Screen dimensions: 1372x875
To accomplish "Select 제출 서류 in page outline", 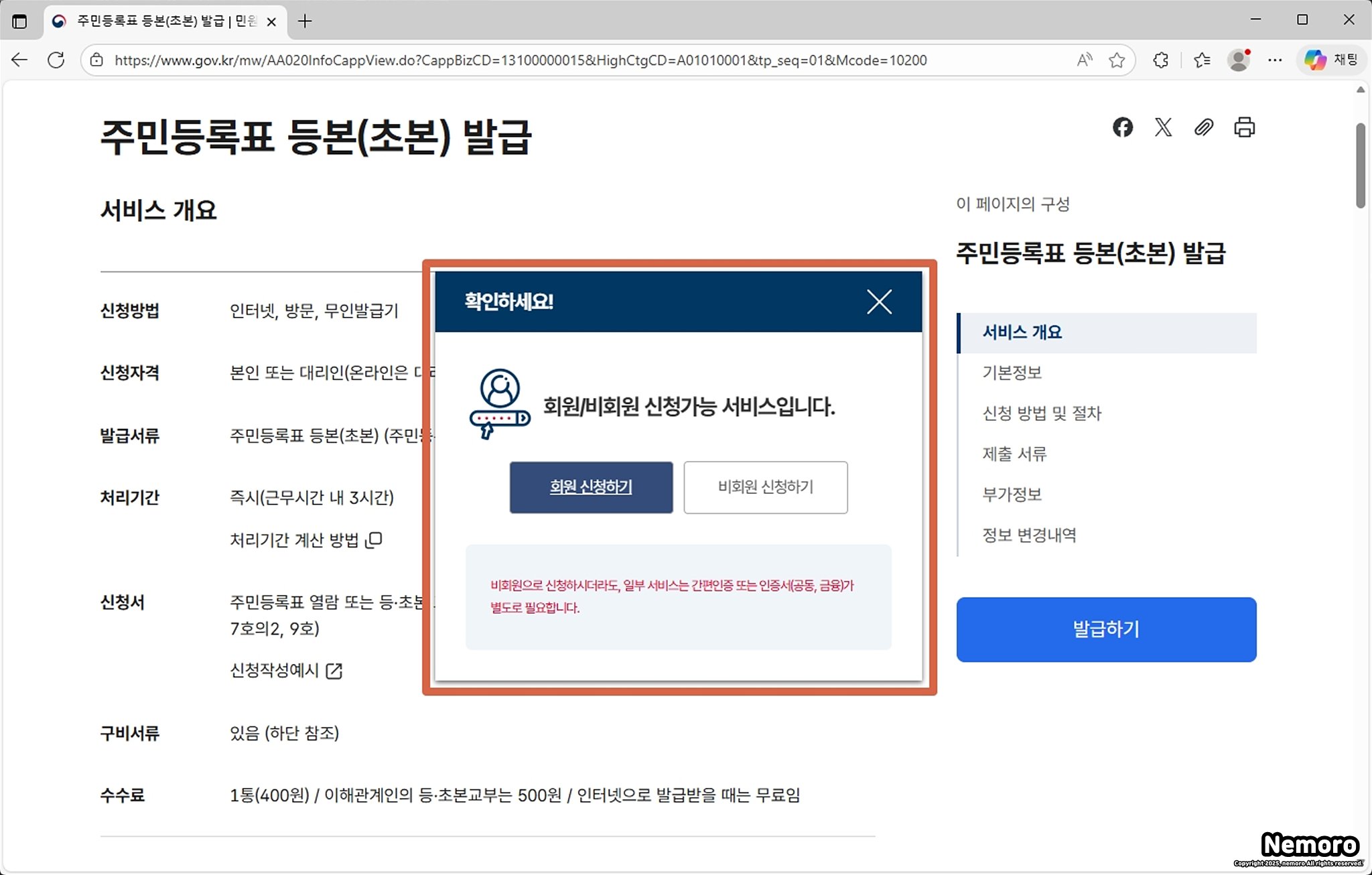I will click(x=1014, y=454).
